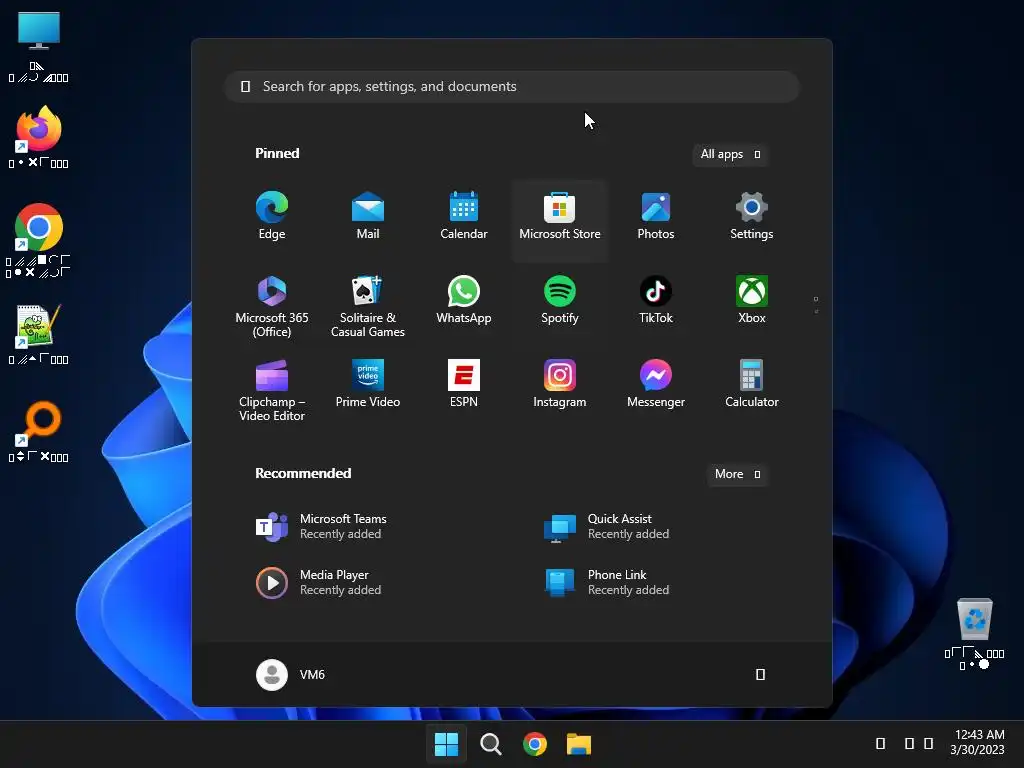Click the Power button in Start menu
The image size is (1024, 768).
click(760, 675)
